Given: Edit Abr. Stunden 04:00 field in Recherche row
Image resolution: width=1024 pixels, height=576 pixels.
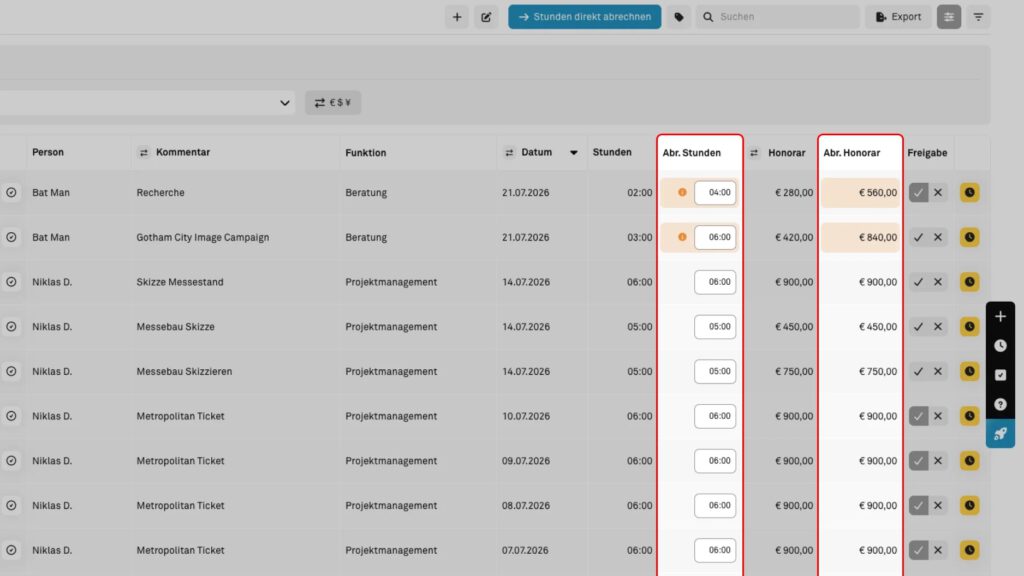Looking at the screenshot, I should [715, 193].
